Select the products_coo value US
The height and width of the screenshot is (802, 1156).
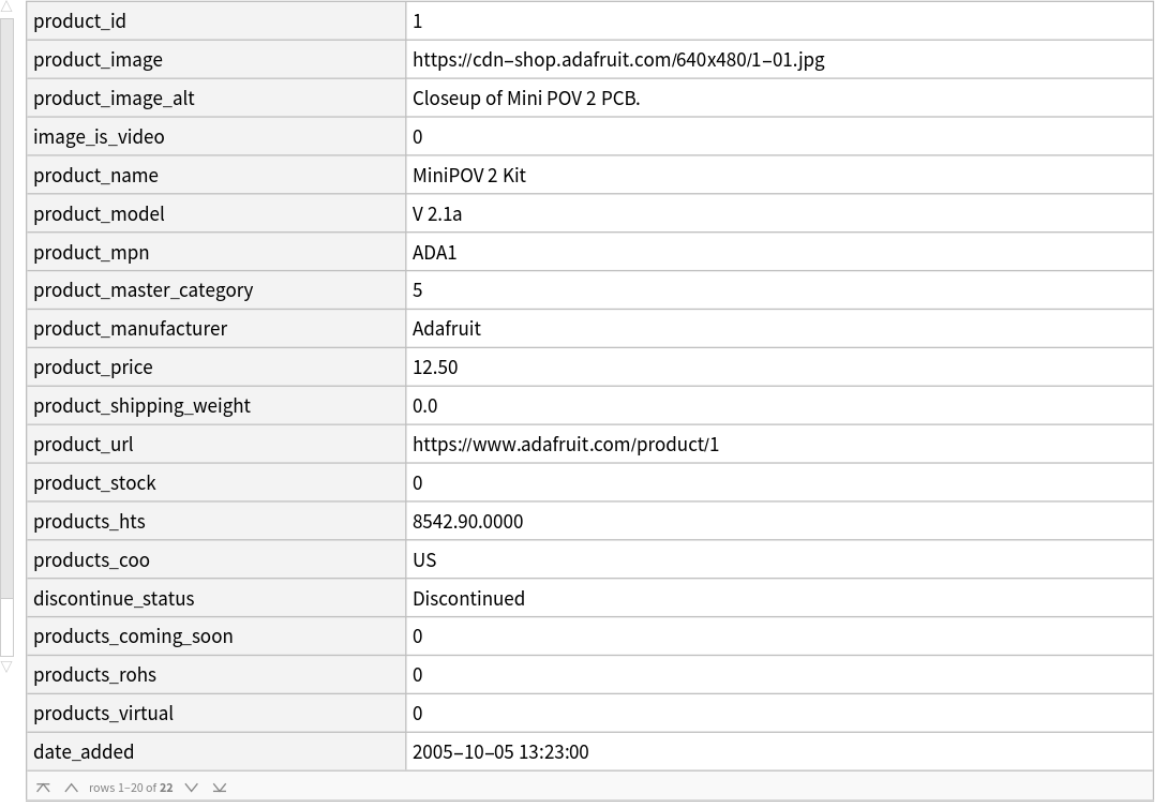[424, 560]
